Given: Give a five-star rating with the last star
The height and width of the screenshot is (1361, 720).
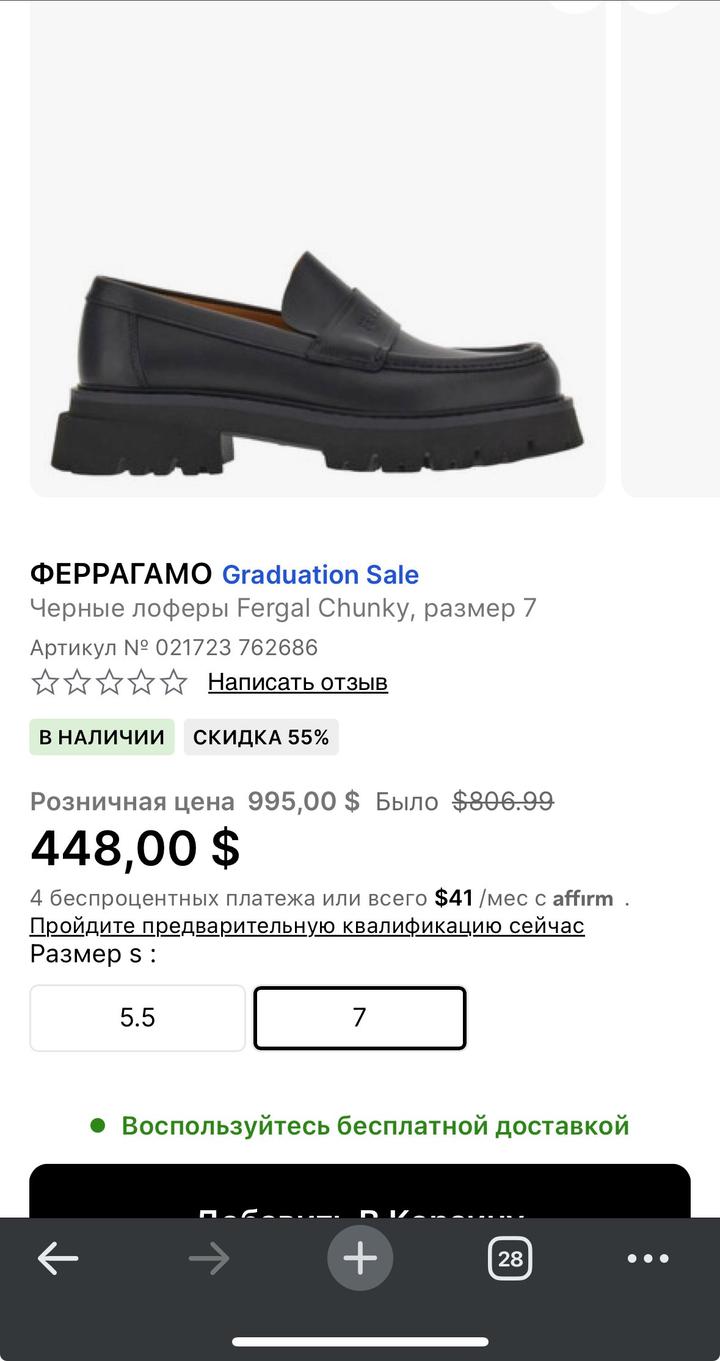Looking at the screenshot, I should coord(174,683).
